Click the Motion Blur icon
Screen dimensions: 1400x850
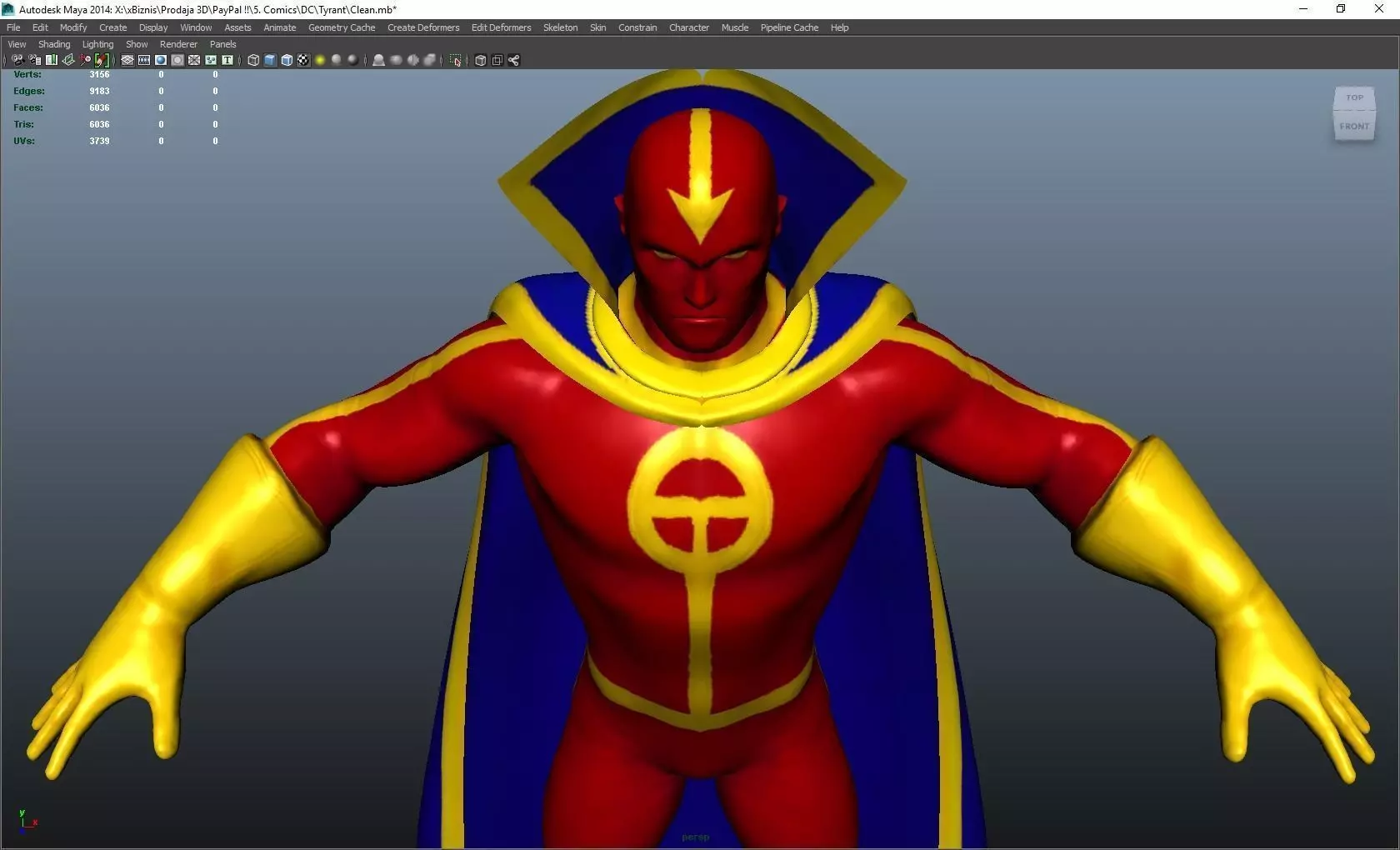(x=396, y=60)
